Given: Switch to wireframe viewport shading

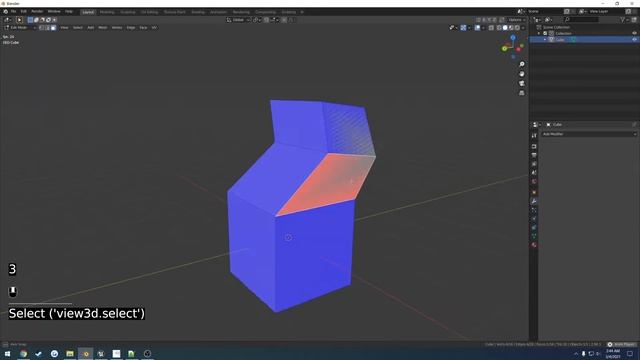Looking at the screenshot, I should point(499,28).
